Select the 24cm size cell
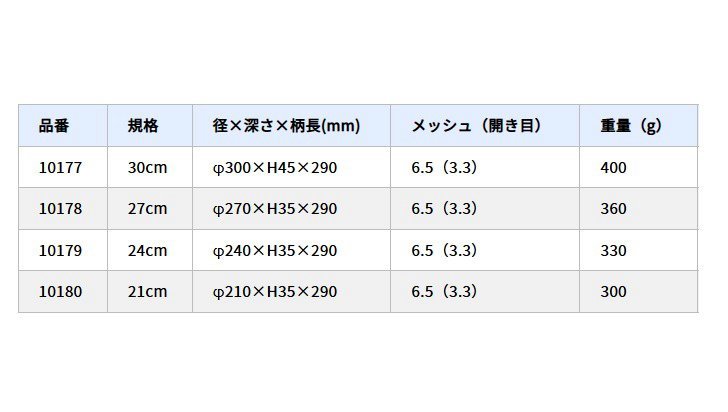This screenshot has height=412, width=728. pyautogui.click(x=148, y=251)
